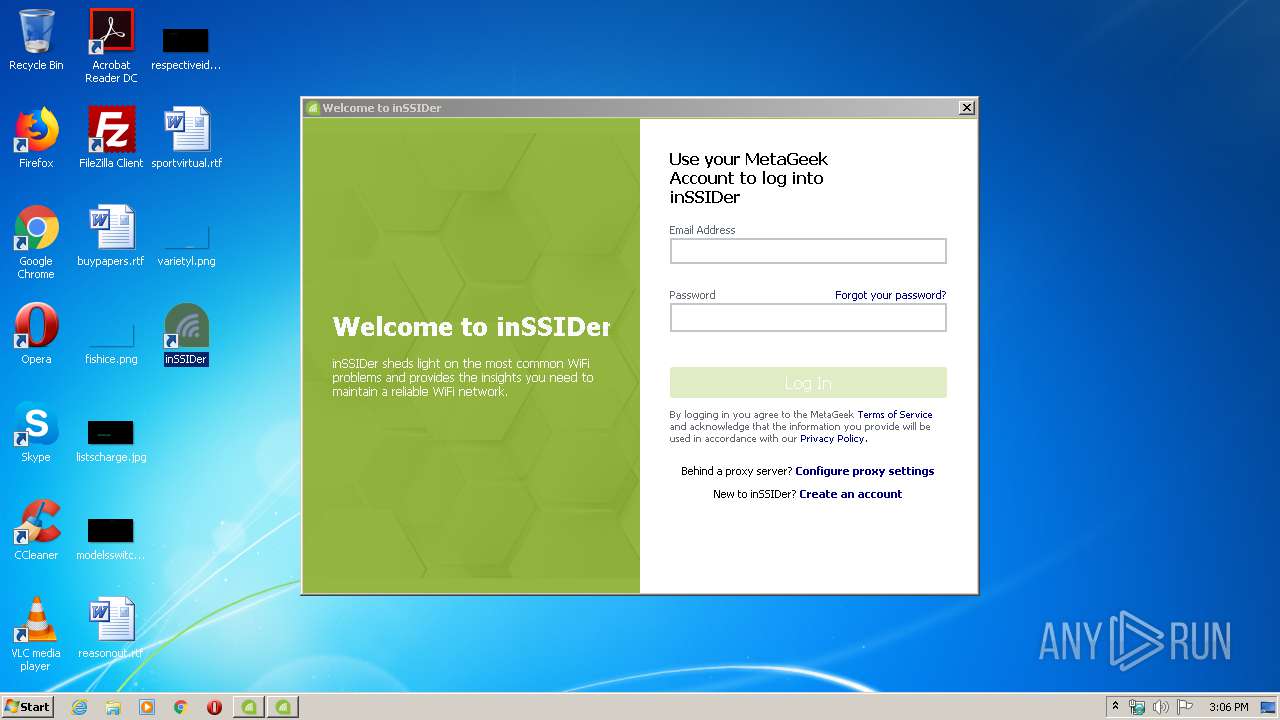
Task: Click Create an account link
Action: click(851, 494)
